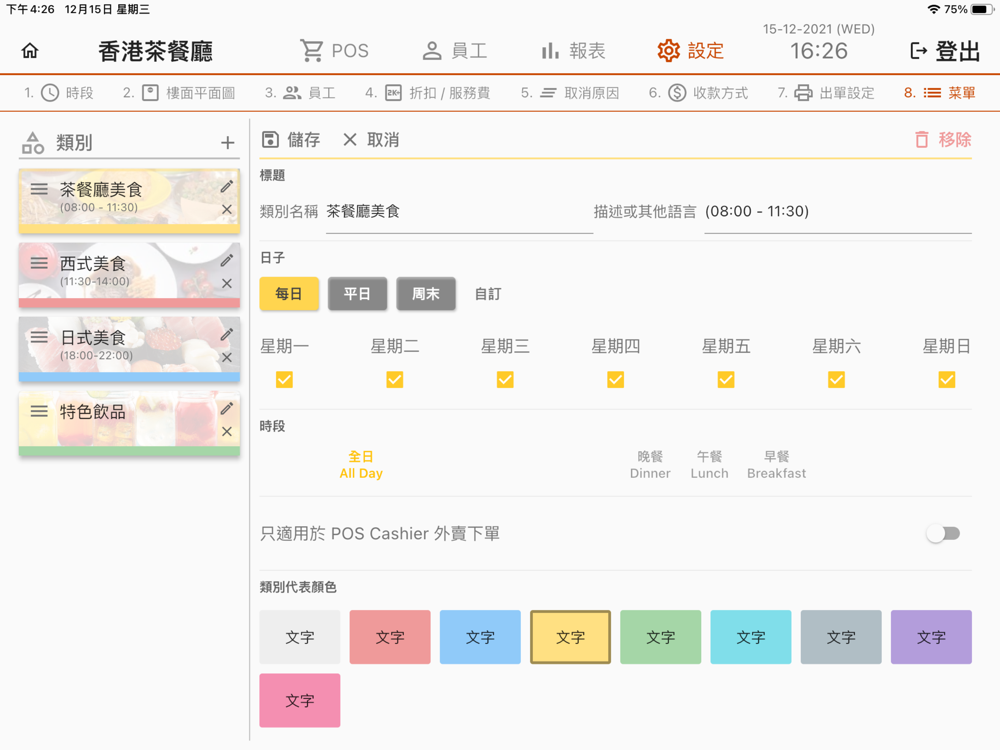Pick the yellow color swatch
This screenshot has width=1000, height=750.
[x=570, y=637]
